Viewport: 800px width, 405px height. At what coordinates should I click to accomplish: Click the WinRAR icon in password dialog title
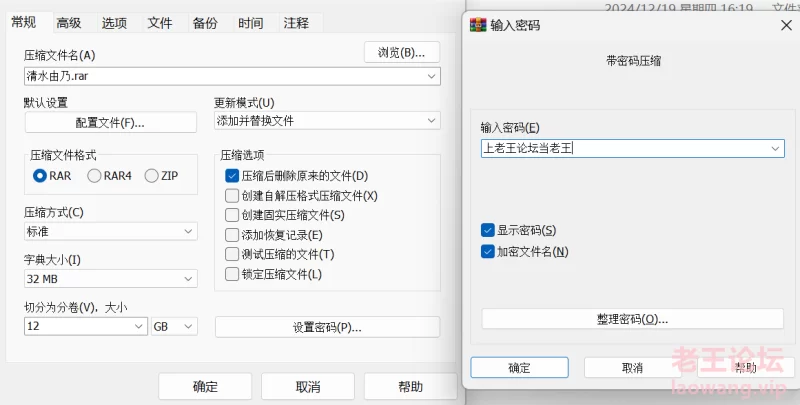click(x=478, y=25)
